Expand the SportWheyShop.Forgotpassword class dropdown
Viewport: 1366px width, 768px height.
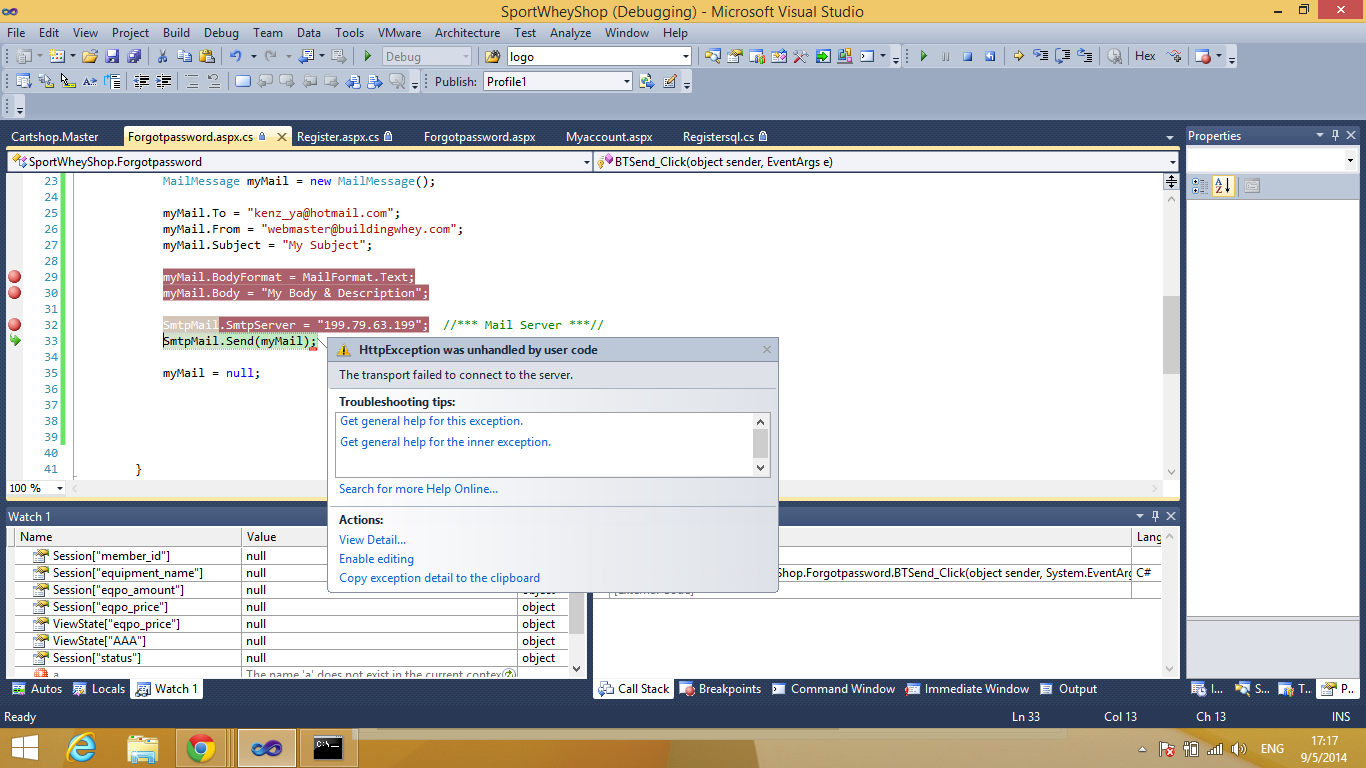(587, 161)
